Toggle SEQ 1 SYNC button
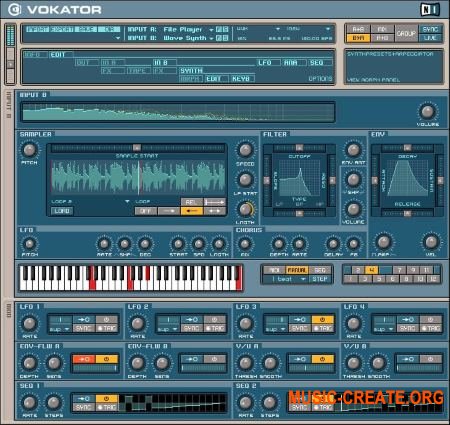Viewport: 450px width, 425px height. (84, 407)
